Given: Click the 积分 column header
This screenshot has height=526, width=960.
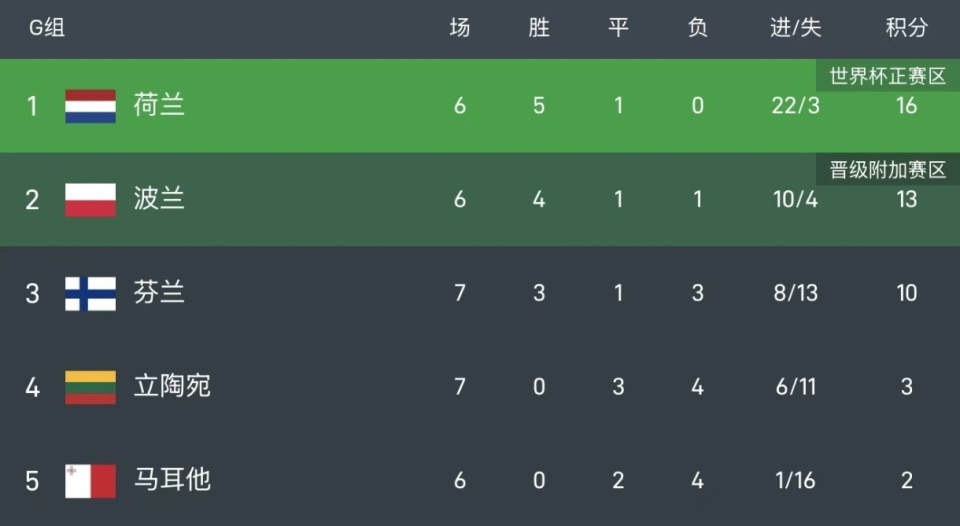Looking at the screenshot, I should coord(906,28).
